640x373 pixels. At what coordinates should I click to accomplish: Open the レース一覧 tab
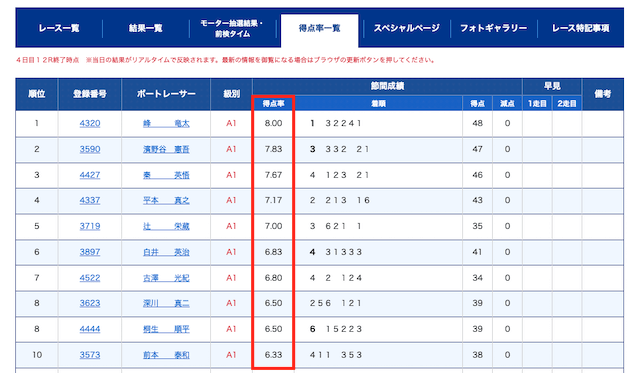click(x=59, y=28)
